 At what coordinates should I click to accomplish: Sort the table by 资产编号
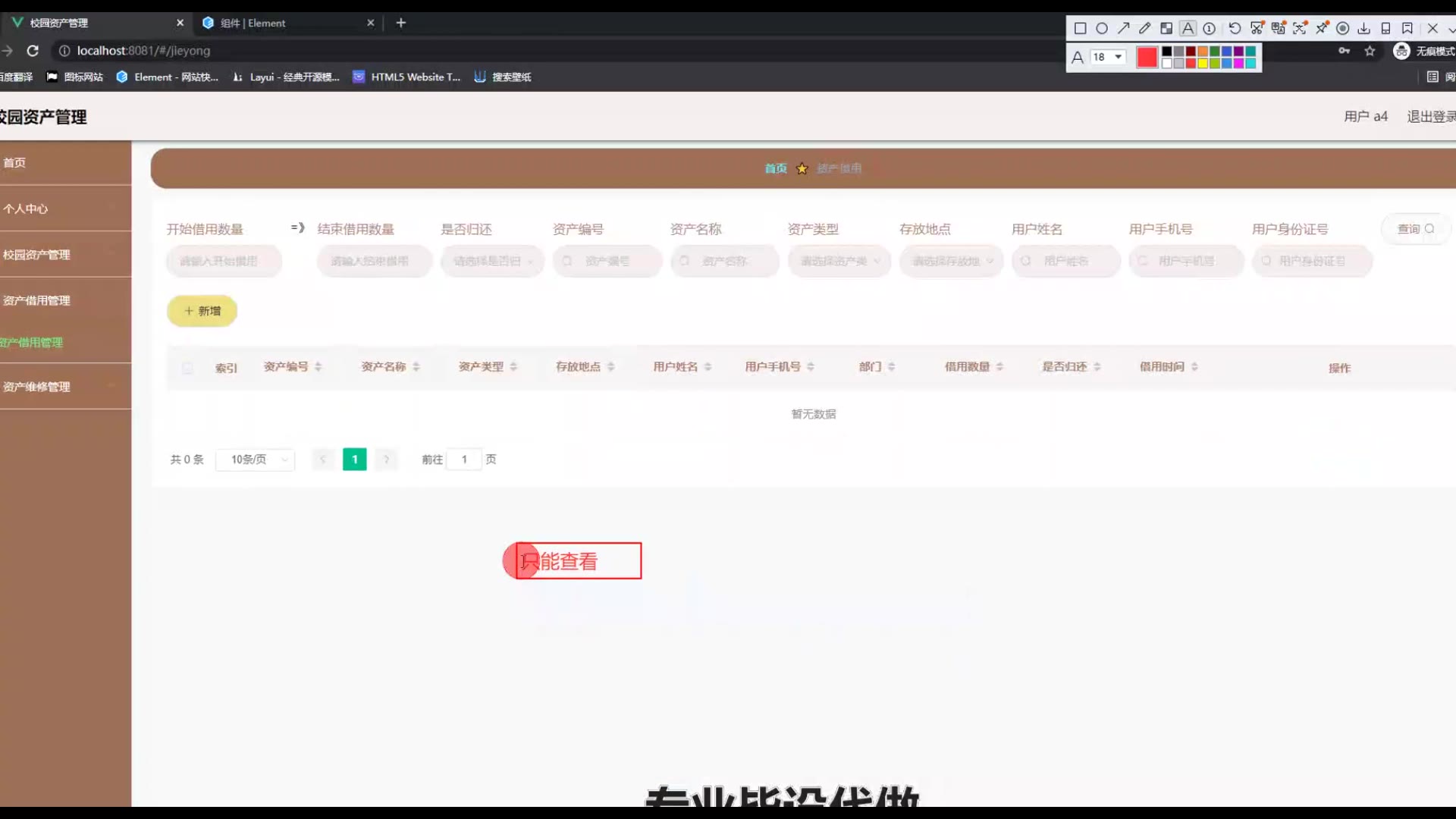(318, 367)
